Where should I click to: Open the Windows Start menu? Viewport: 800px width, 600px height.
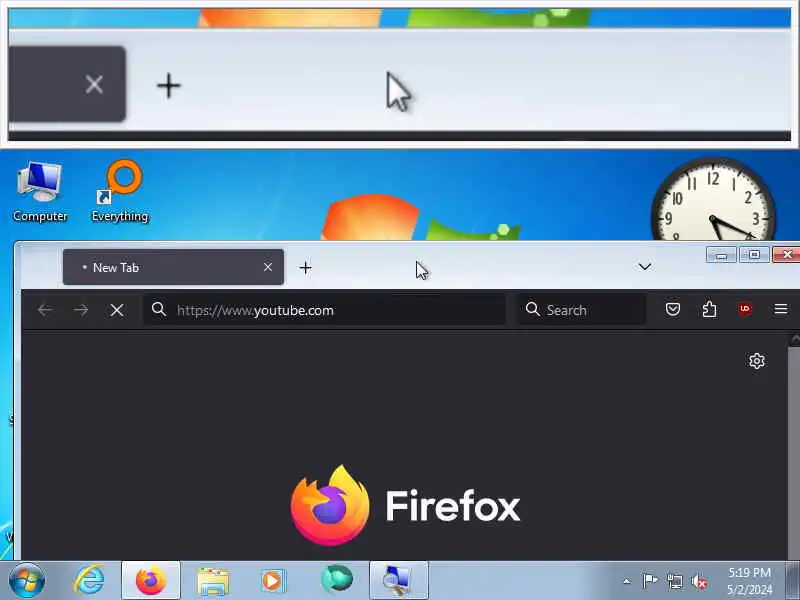pyautogui.click(x=26, y=581)
